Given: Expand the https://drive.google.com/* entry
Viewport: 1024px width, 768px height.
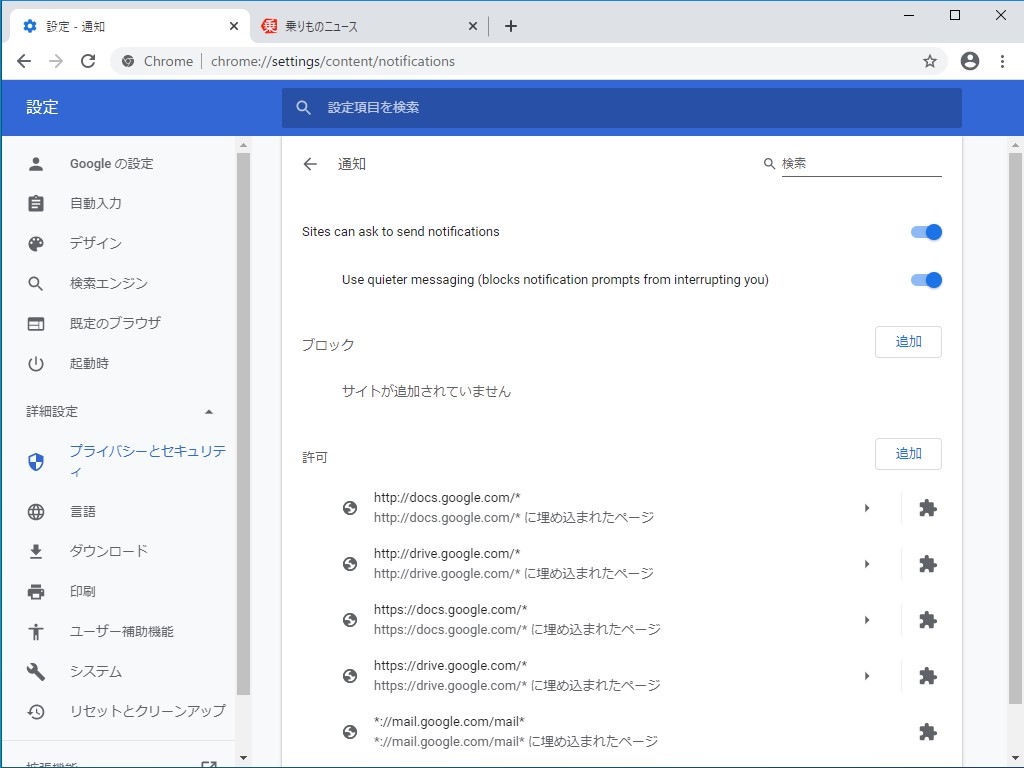Looking at the screenshot, I should [x=866, y=675].
